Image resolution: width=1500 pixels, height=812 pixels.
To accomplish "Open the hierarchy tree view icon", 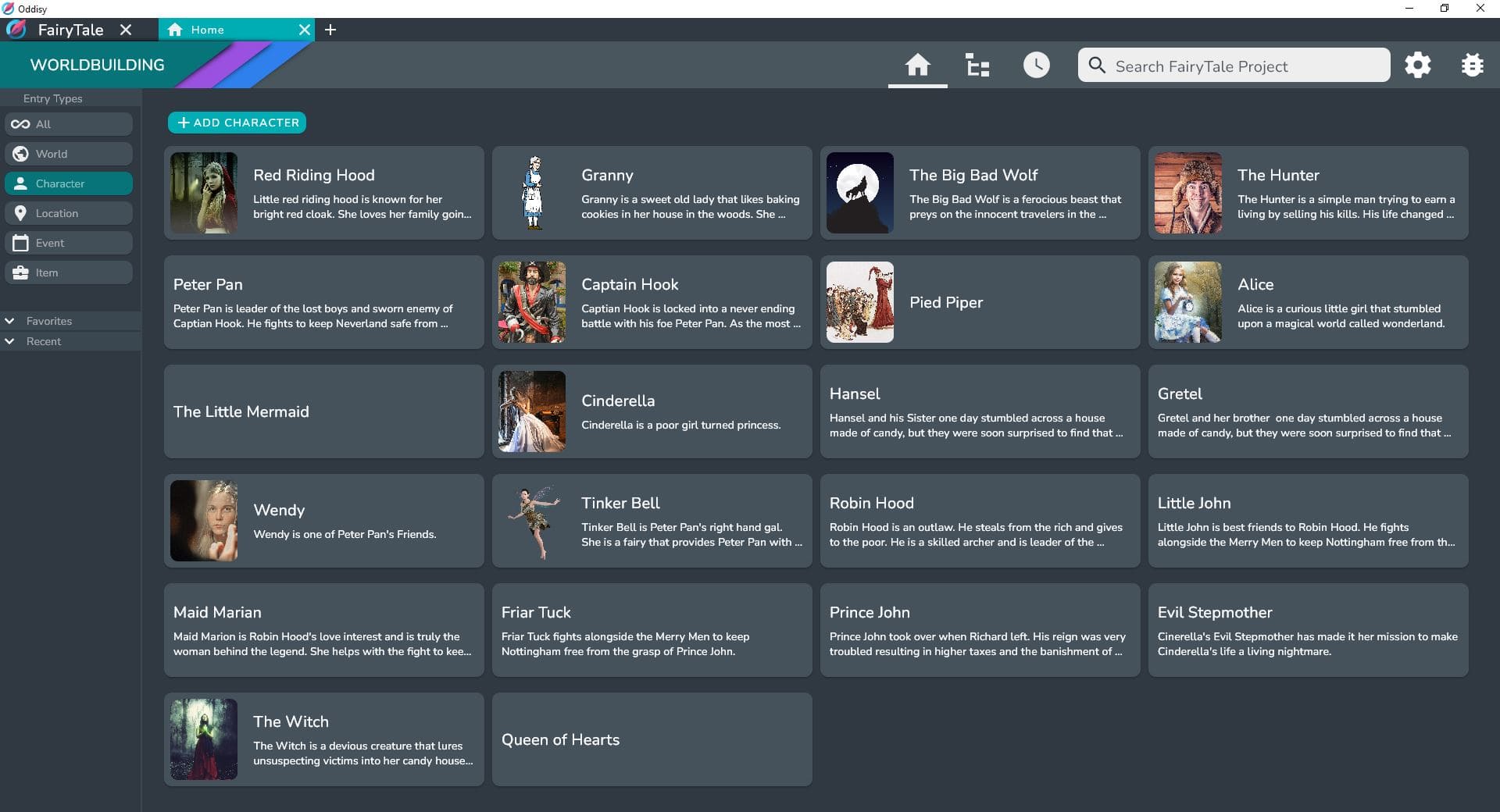I will [x=977, y=66].
